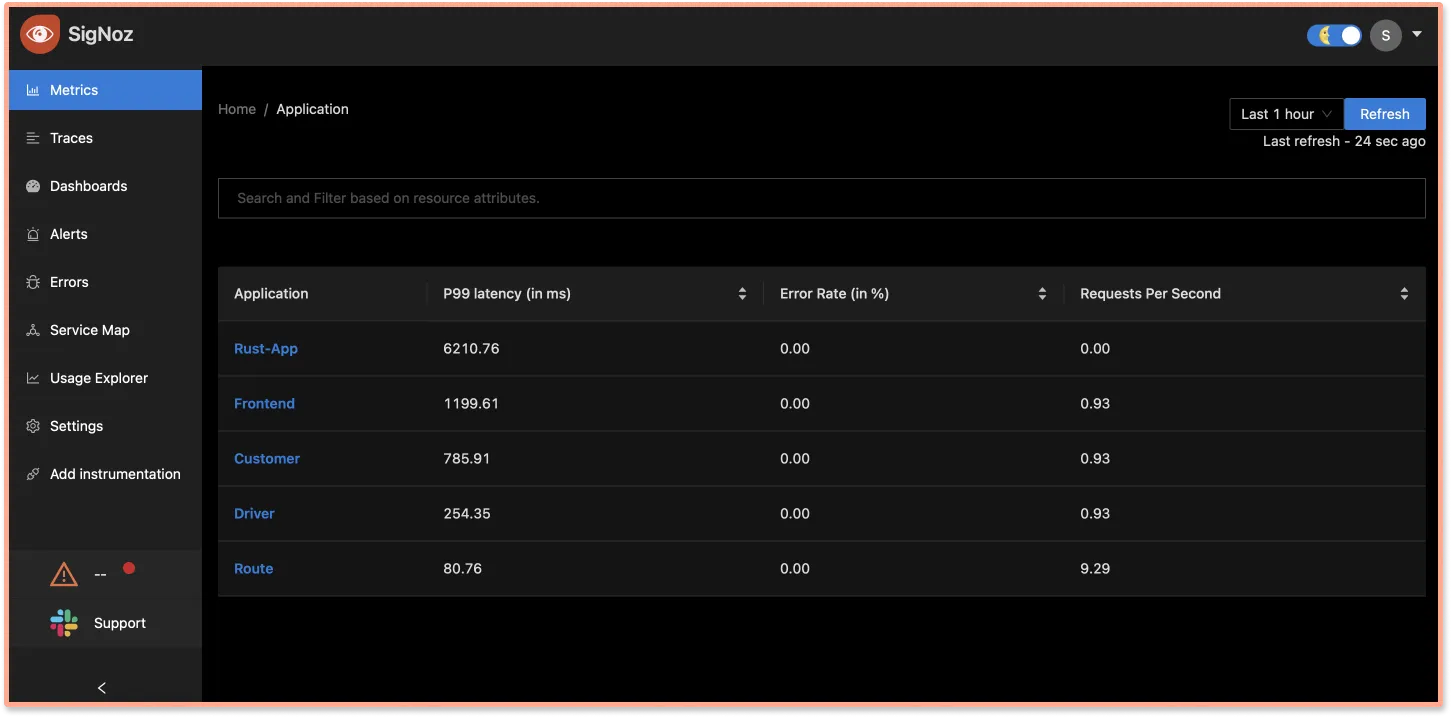Click the 254.35 latency value

click(467, 514)
